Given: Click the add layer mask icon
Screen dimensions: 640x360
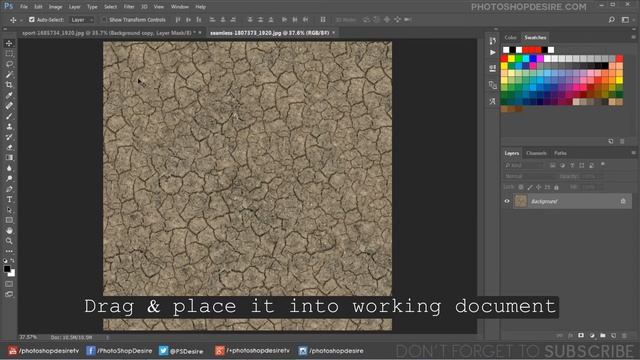Looking at the screenshot, I should click(x=581, y=336).
